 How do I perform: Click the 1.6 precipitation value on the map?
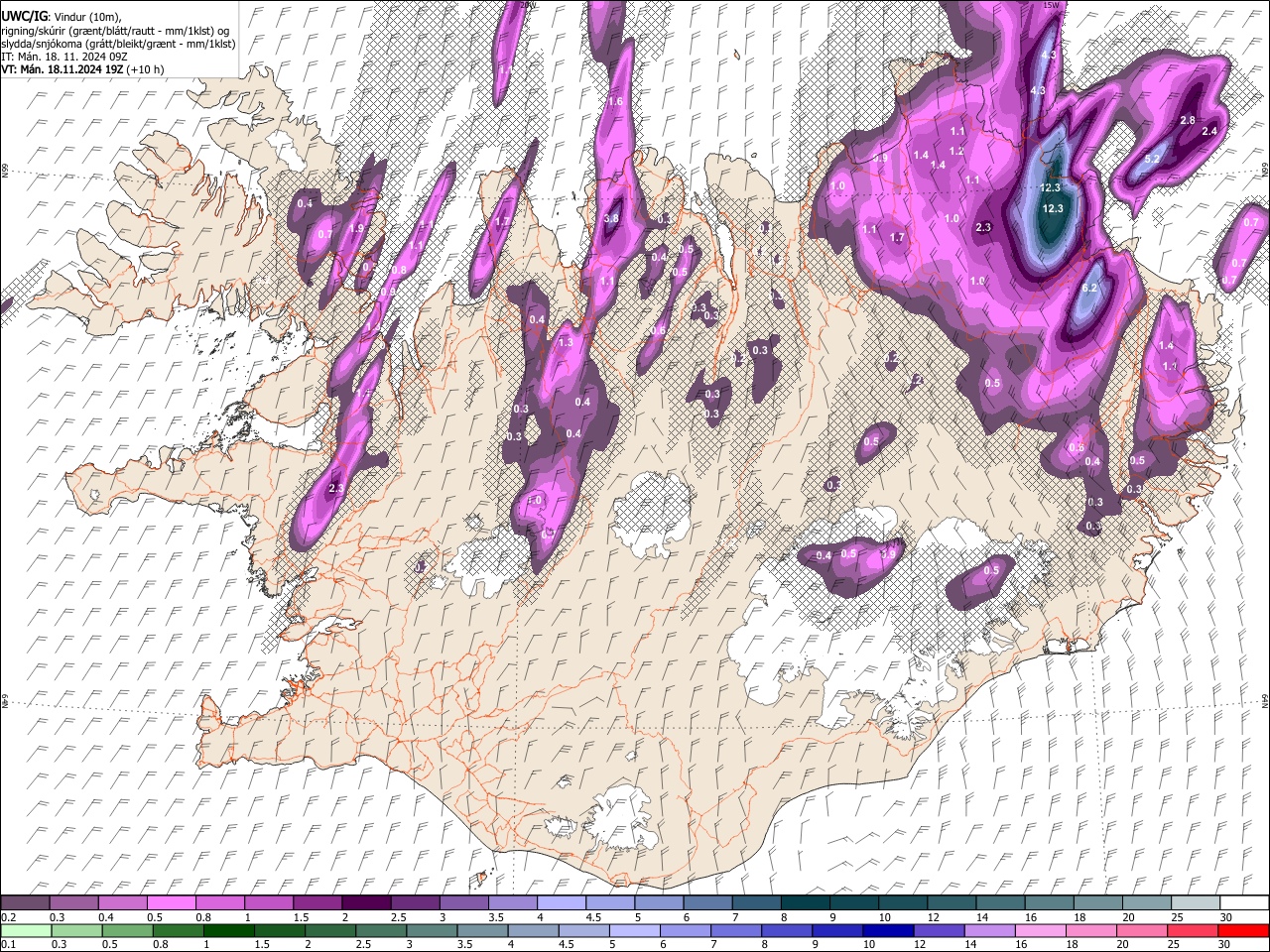615,101
